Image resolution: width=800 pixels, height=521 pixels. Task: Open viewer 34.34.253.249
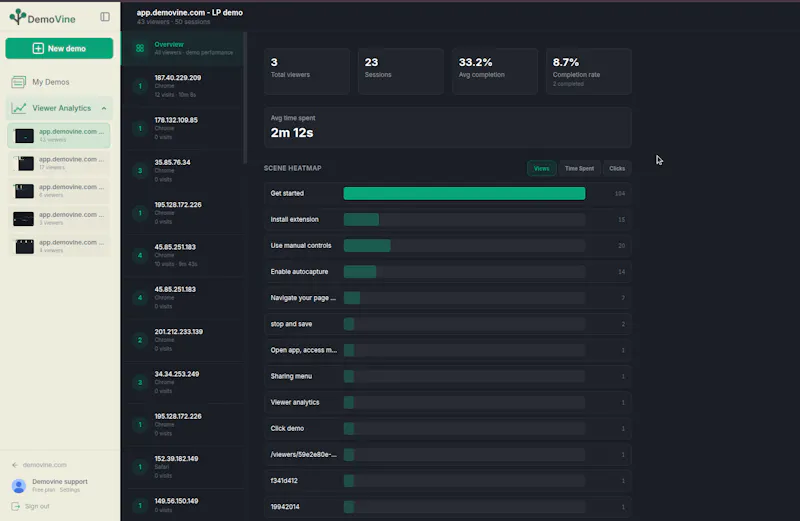click(x=184, y=383)
